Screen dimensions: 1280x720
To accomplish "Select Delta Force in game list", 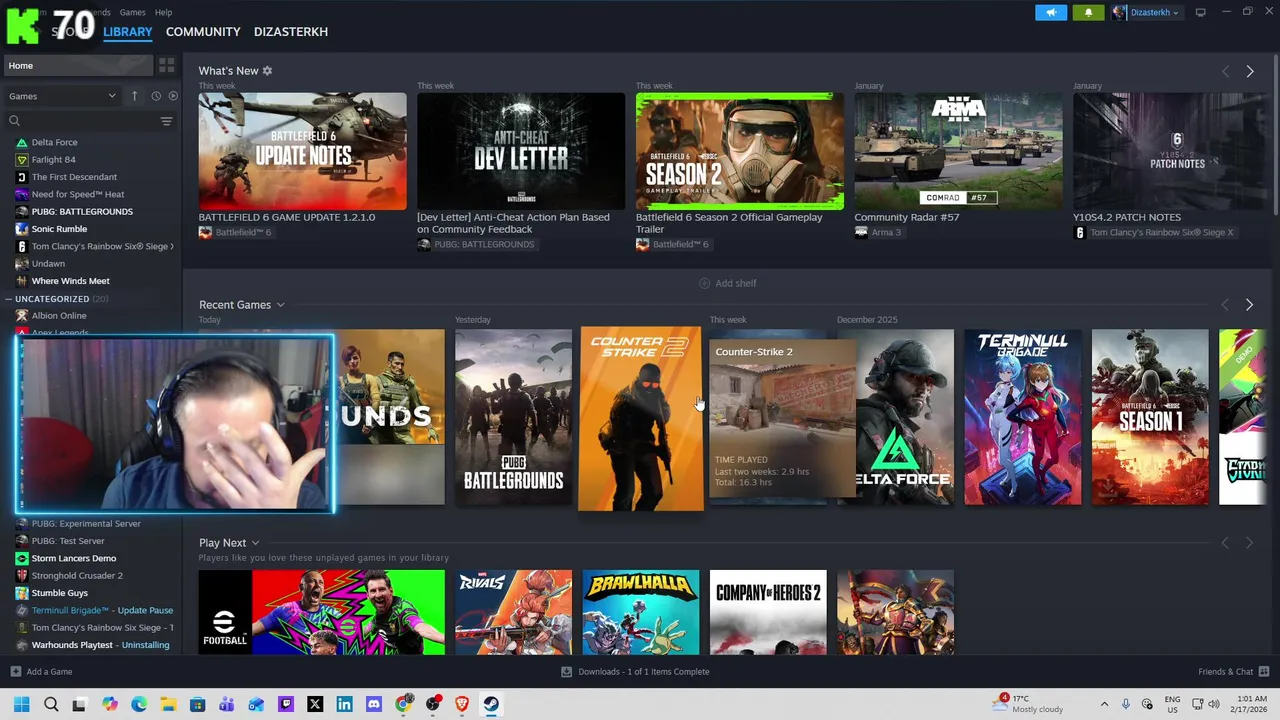I will pos(54,142).
